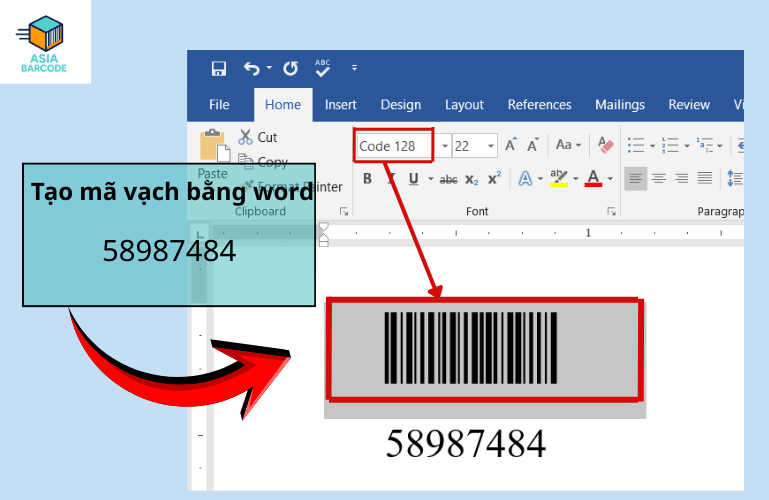The width and height of the screenshot is (769, 500).
Task: Switch to the Home tab
Action: 283,105
